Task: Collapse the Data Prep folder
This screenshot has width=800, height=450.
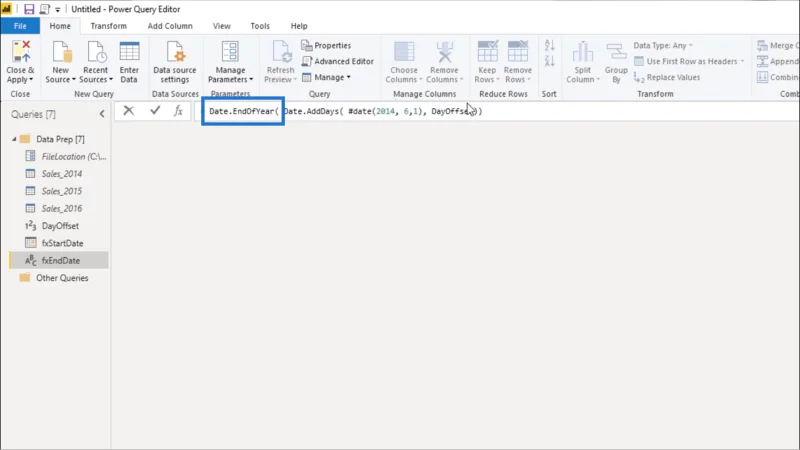Action: [x=14, y=139]
